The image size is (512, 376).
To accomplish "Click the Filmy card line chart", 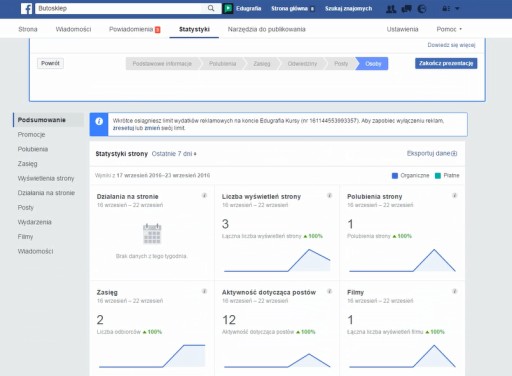I will [x=402, y=356].
